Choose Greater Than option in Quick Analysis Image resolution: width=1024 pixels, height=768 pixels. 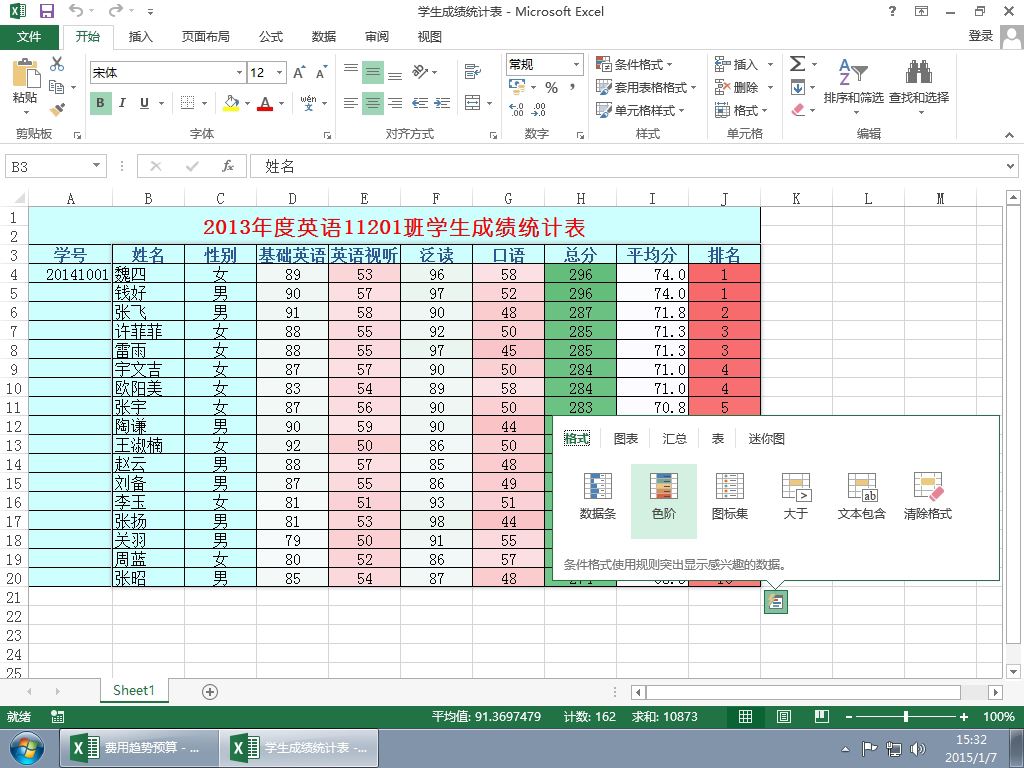click(795, 497)
